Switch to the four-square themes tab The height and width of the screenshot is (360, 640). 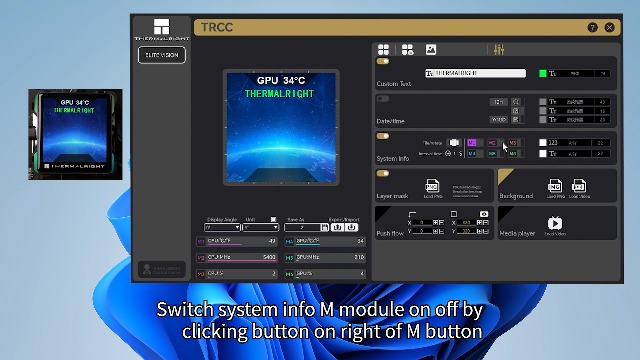(383, 50)
